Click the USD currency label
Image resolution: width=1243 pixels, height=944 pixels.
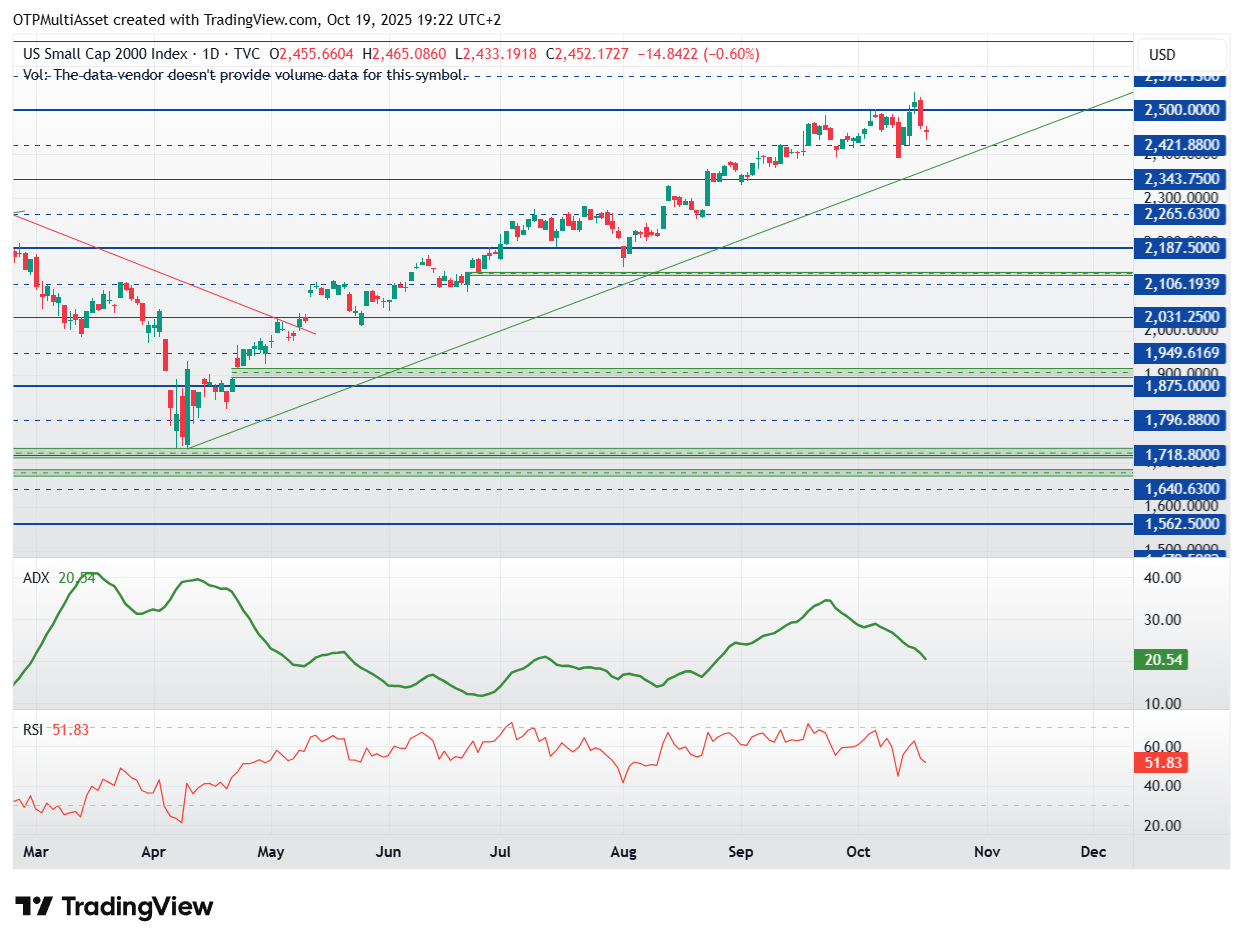tap(1162, 54)
